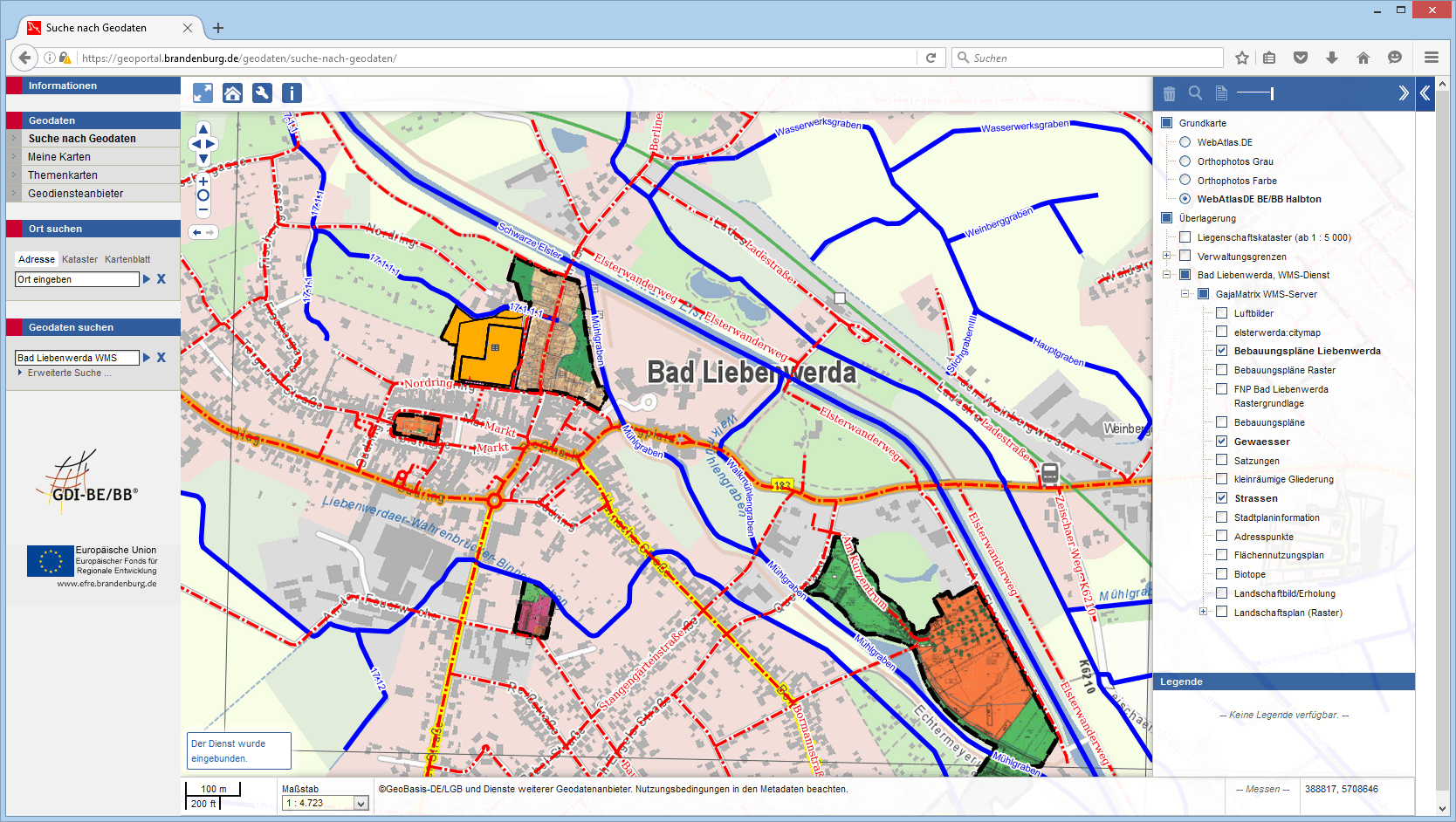Click the fullscreen map expand icon
The width and height of the screenshot is (1456, 822).
coord(203,92)
